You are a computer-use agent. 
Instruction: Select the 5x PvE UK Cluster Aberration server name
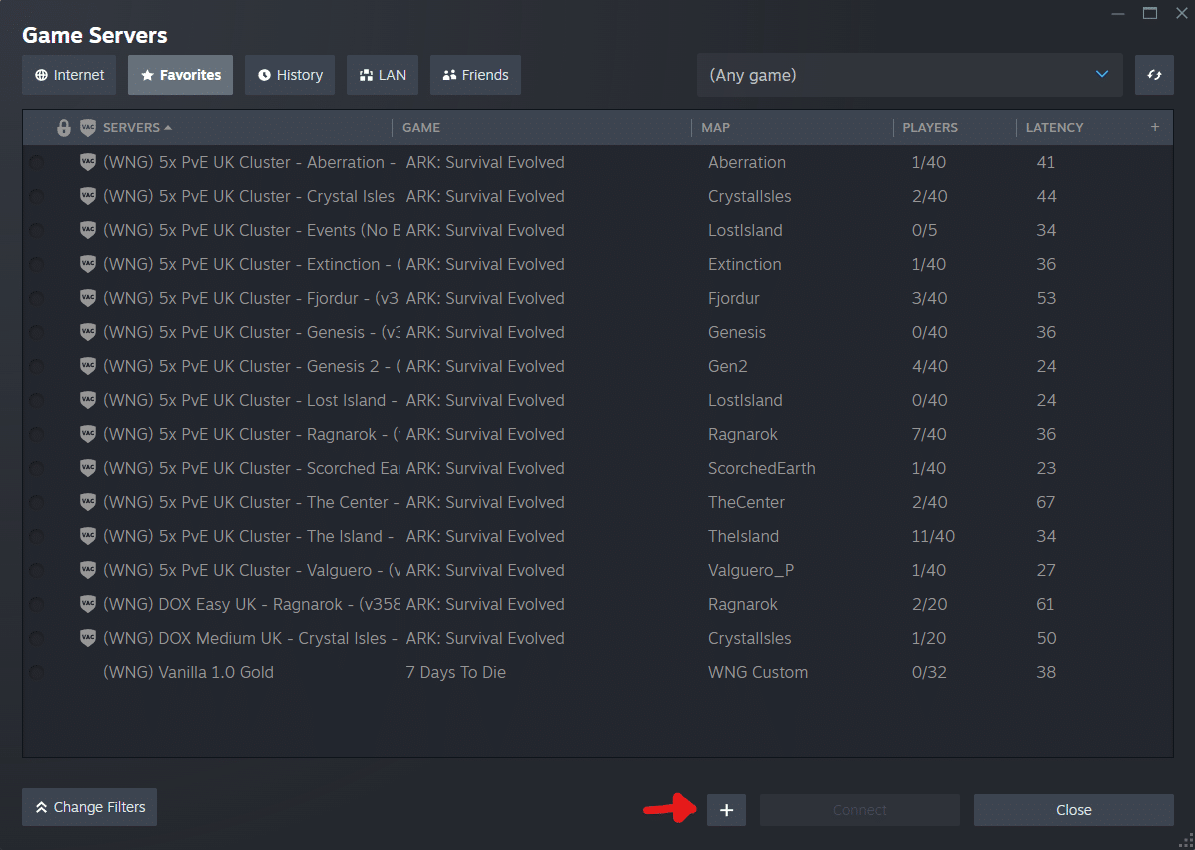pos(251,162)
